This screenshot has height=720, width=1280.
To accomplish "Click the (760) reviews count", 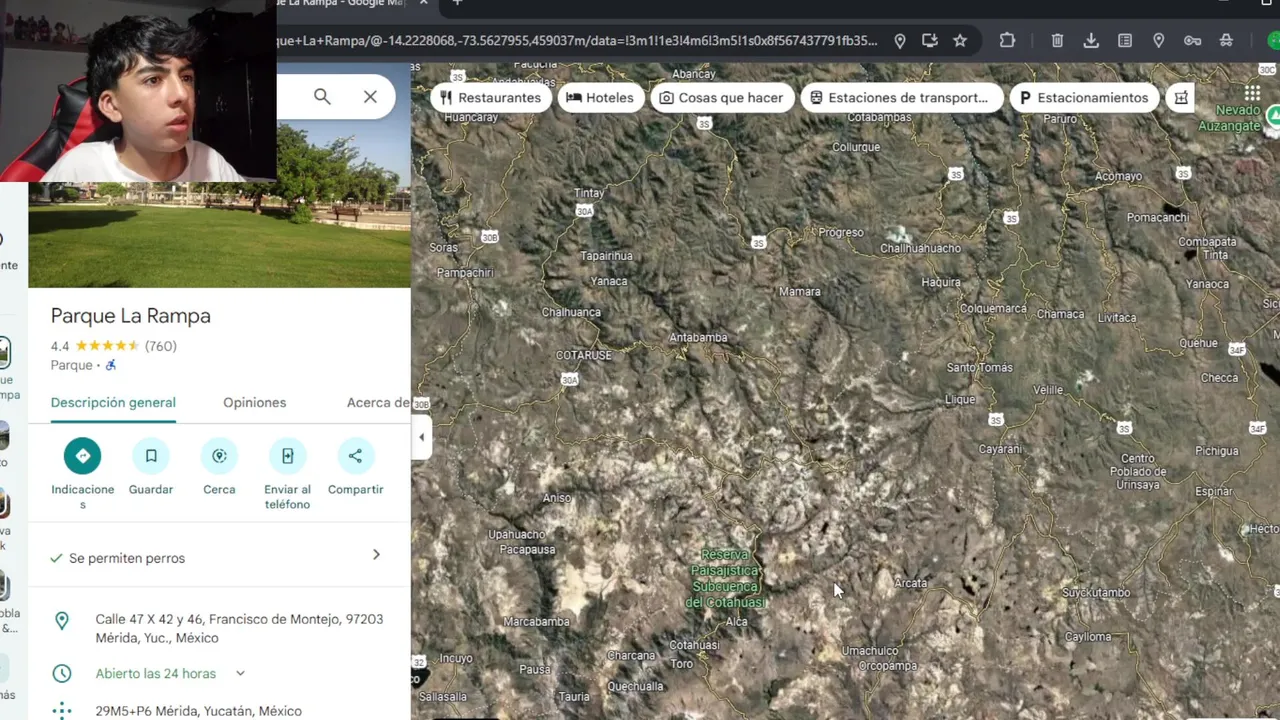I will 161,346.
